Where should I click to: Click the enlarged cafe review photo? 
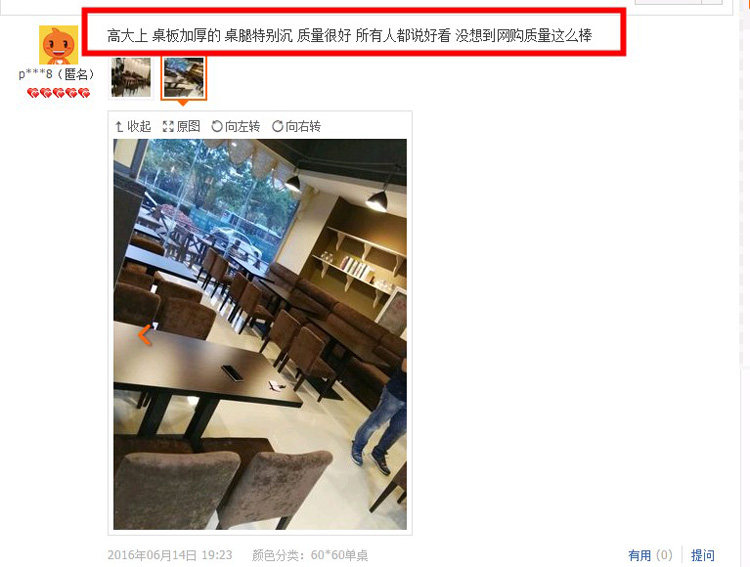(x=260, y=334)
